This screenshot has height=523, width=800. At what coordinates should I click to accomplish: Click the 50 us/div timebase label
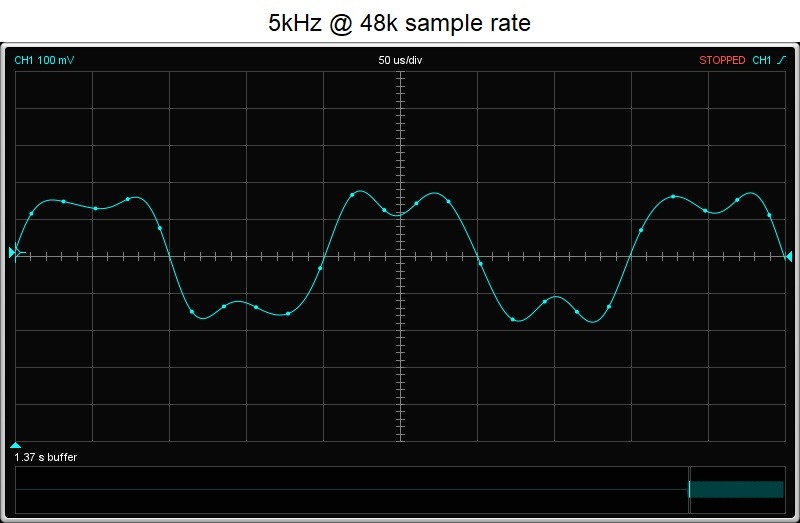tap(400, 60)
